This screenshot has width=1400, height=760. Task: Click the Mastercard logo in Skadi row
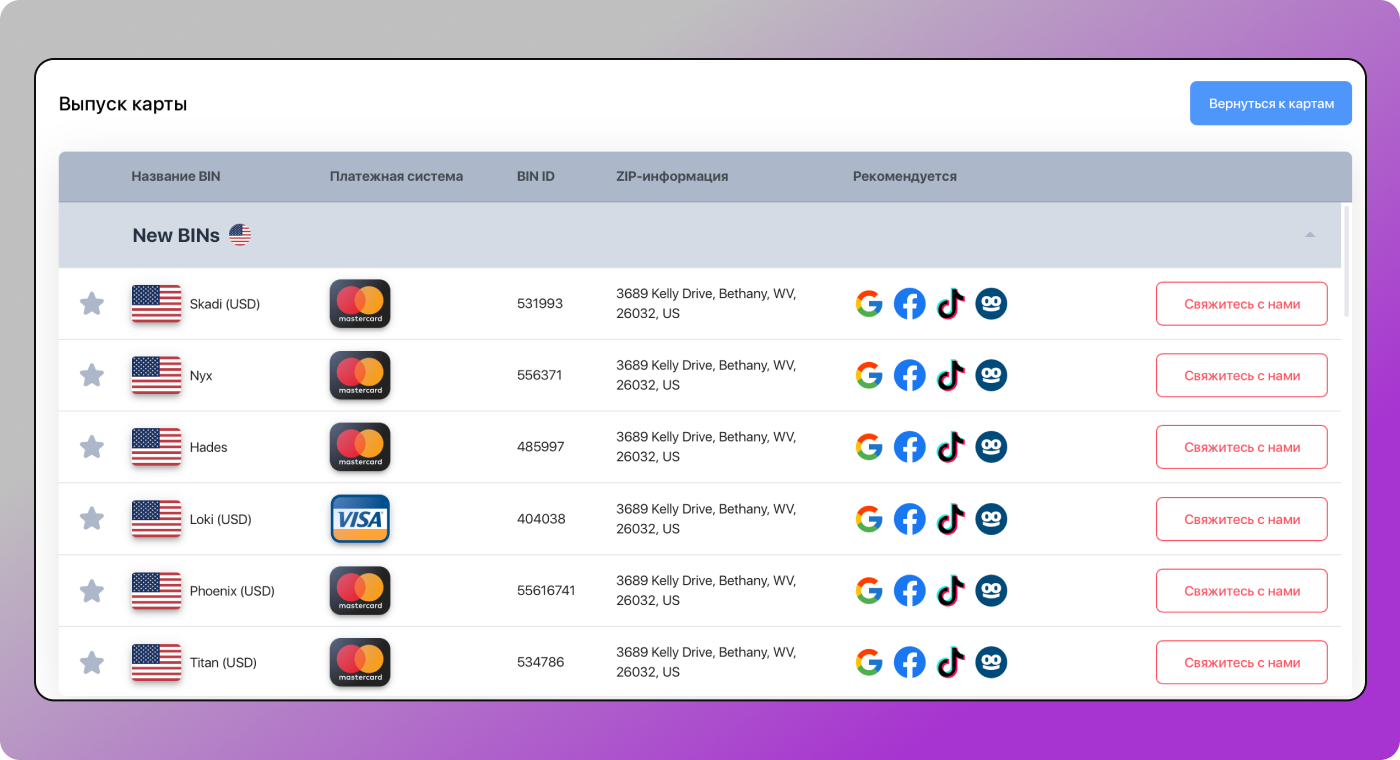[x=360, y=304]
